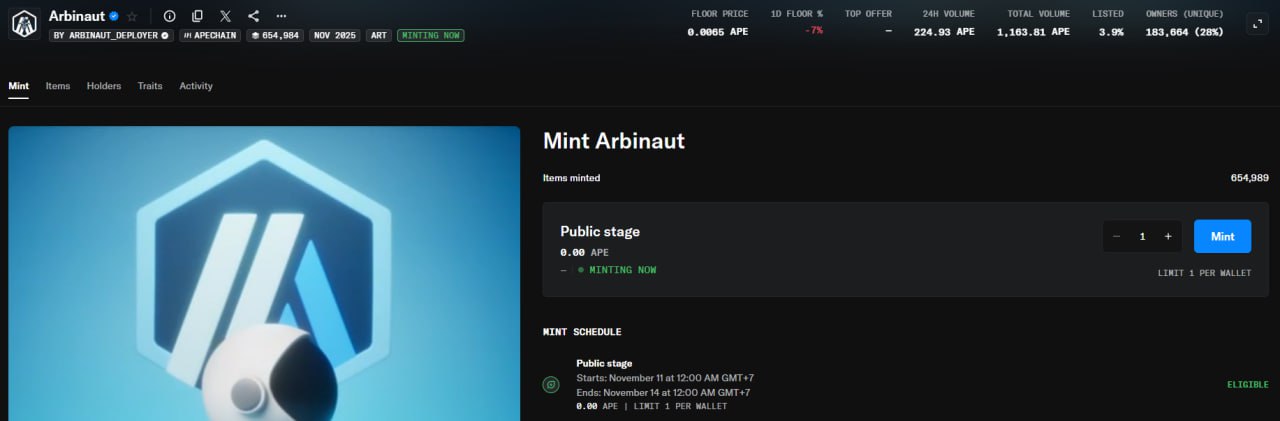Click the Arbinaut collection logo avatar
1280x421 pixels.
(x=24, y=24)
